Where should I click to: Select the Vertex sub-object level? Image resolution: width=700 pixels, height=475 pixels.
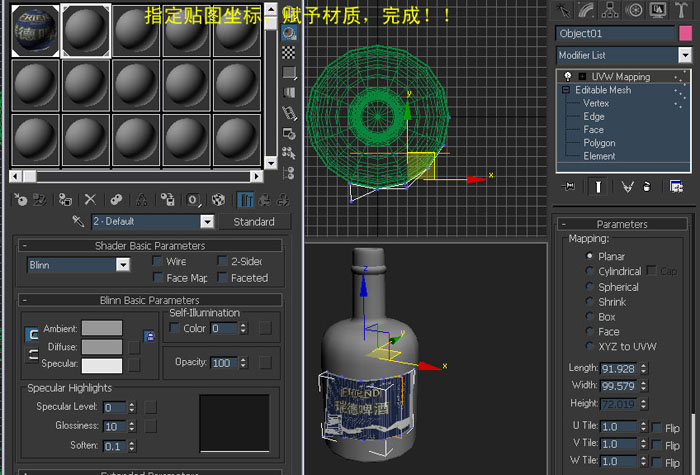click(596, 103)
